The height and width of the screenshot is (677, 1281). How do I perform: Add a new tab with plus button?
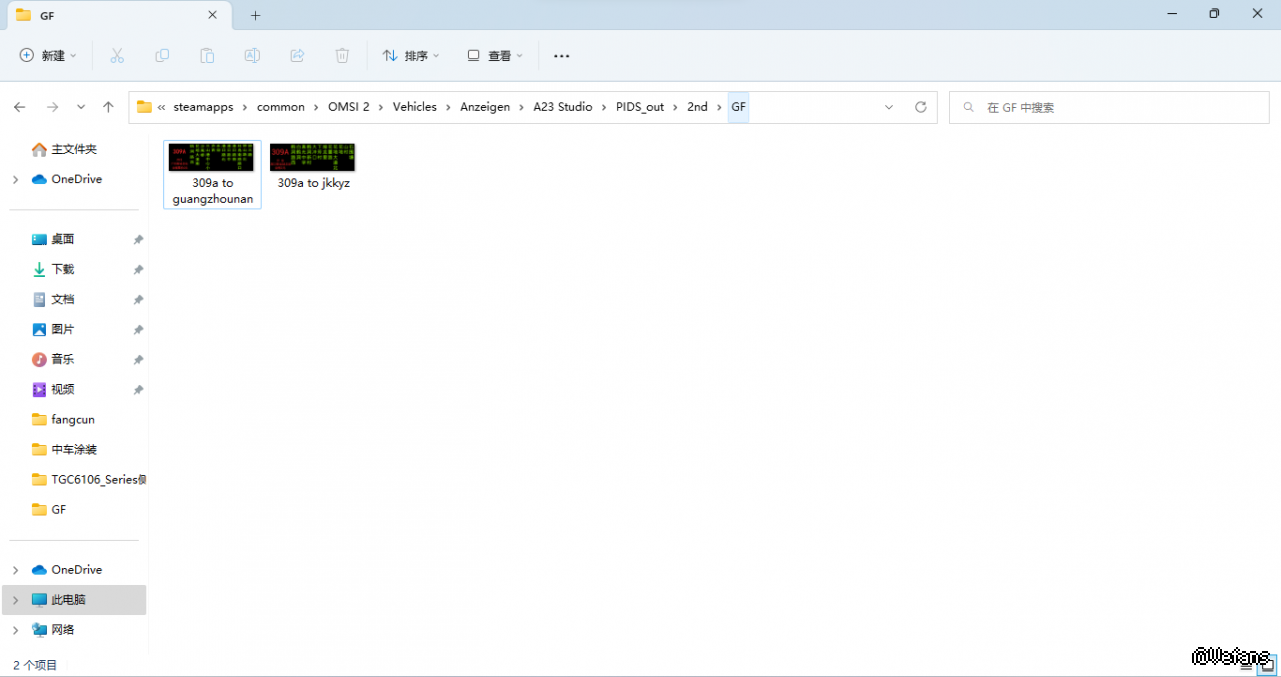[255, 15]
